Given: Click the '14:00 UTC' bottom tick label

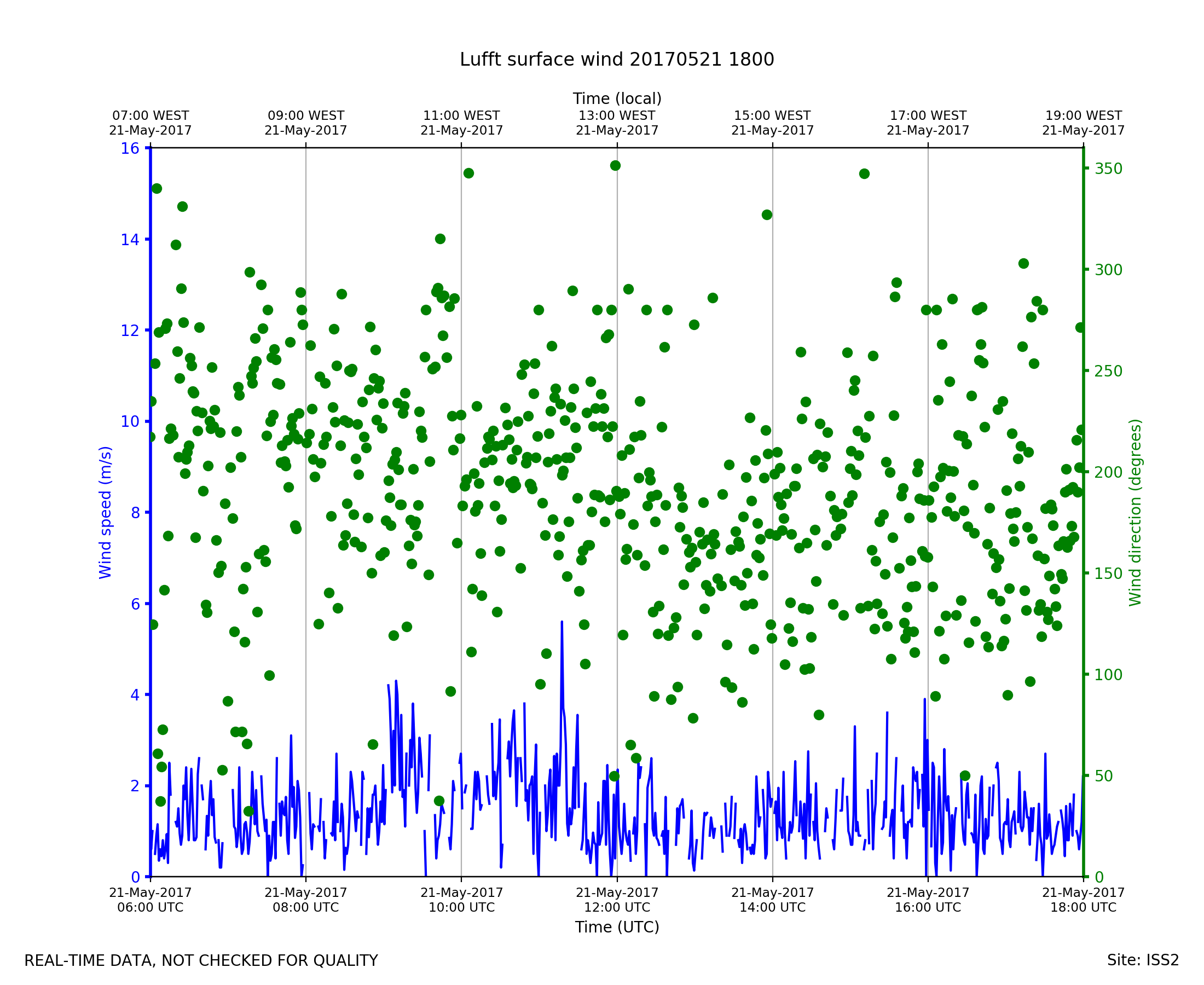Looking at the screenshot, I should [x=772, y=907].
